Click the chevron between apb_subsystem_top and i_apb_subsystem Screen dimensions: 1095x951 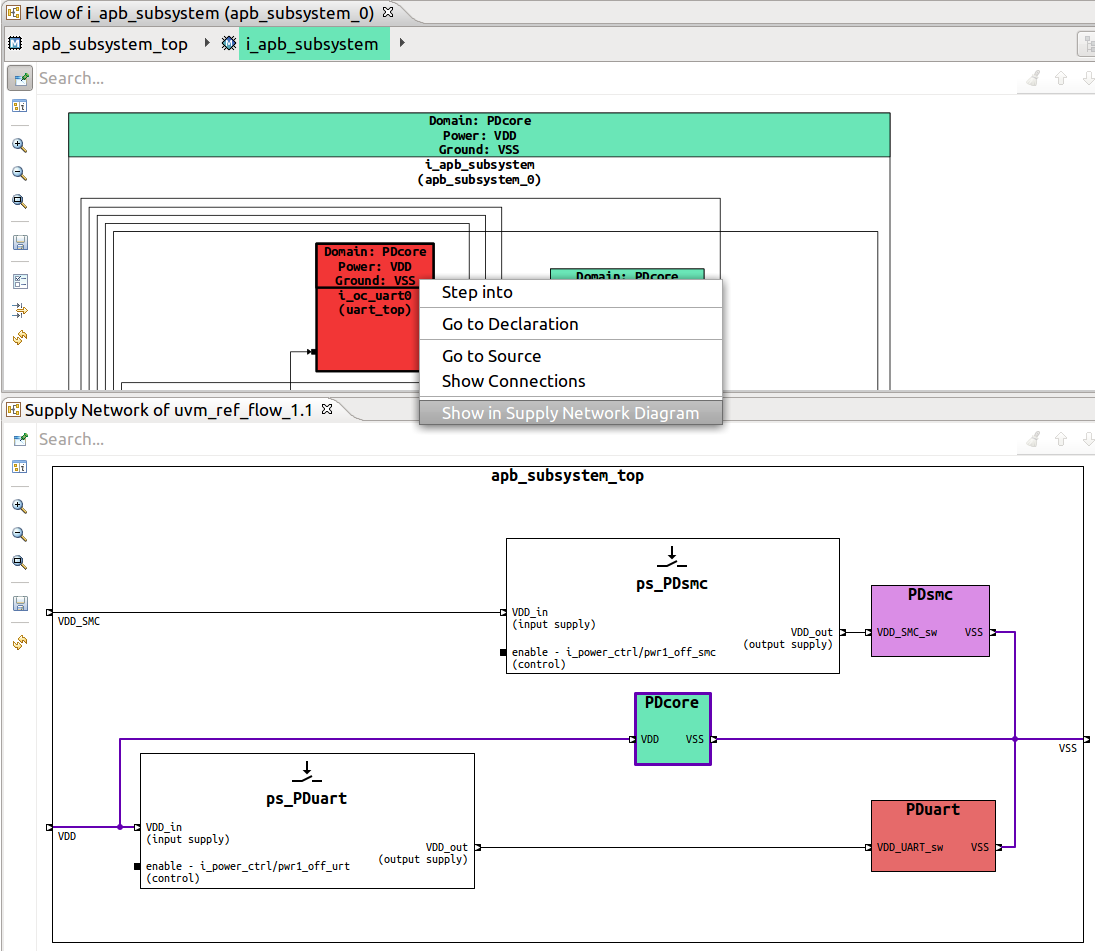click(x=208, y=44)
